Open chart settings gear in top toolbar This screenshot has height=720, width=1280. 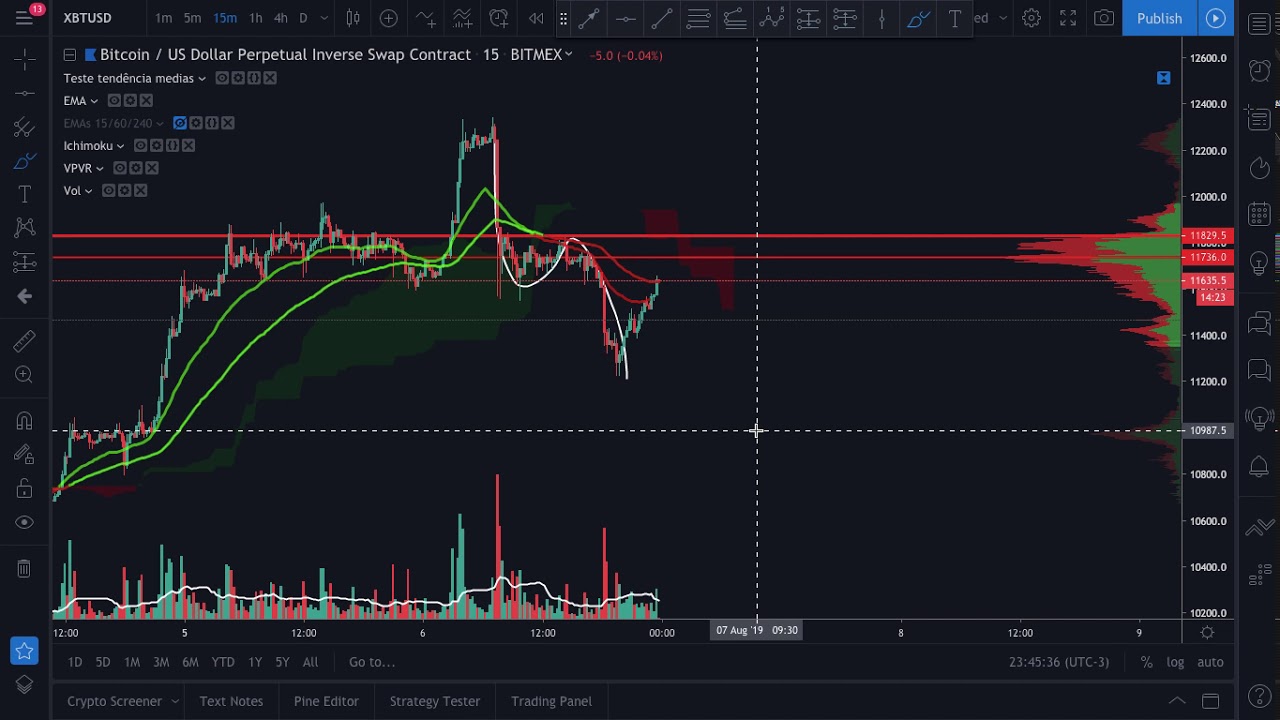click(x=1031, y=18)
